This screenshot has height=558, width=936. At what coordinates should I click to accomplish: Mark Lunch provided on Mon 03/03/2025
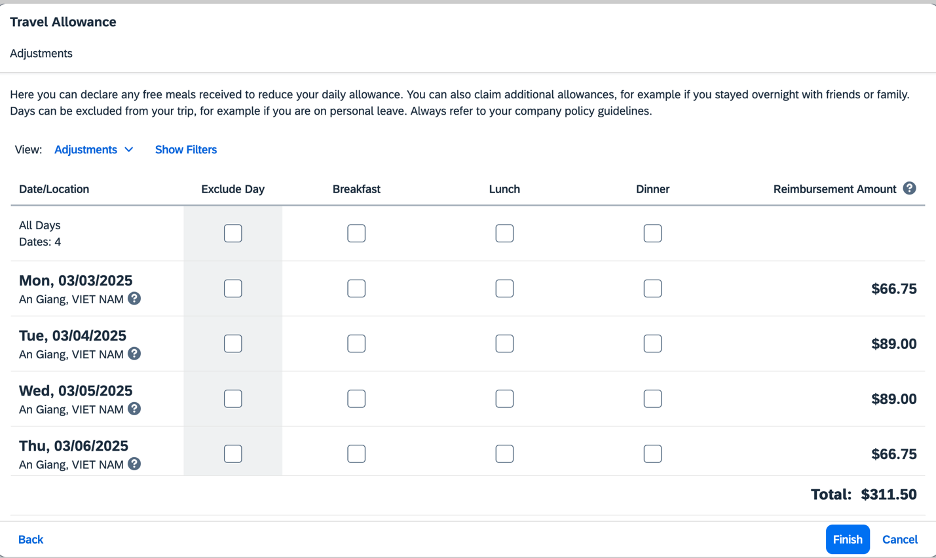pos(504,288)
